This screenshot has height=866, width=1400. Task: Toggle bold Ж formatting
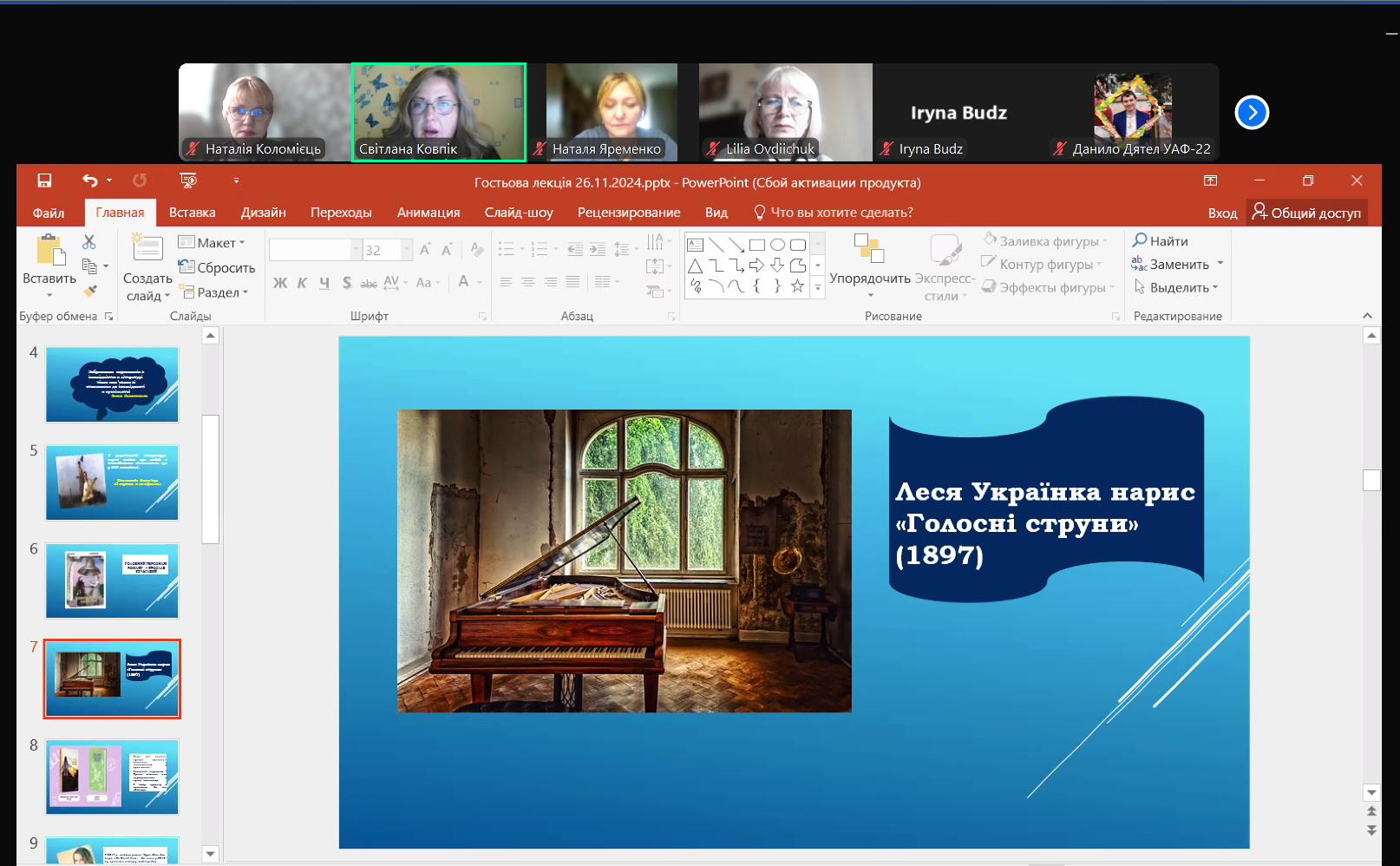click(x=280, y=283)
